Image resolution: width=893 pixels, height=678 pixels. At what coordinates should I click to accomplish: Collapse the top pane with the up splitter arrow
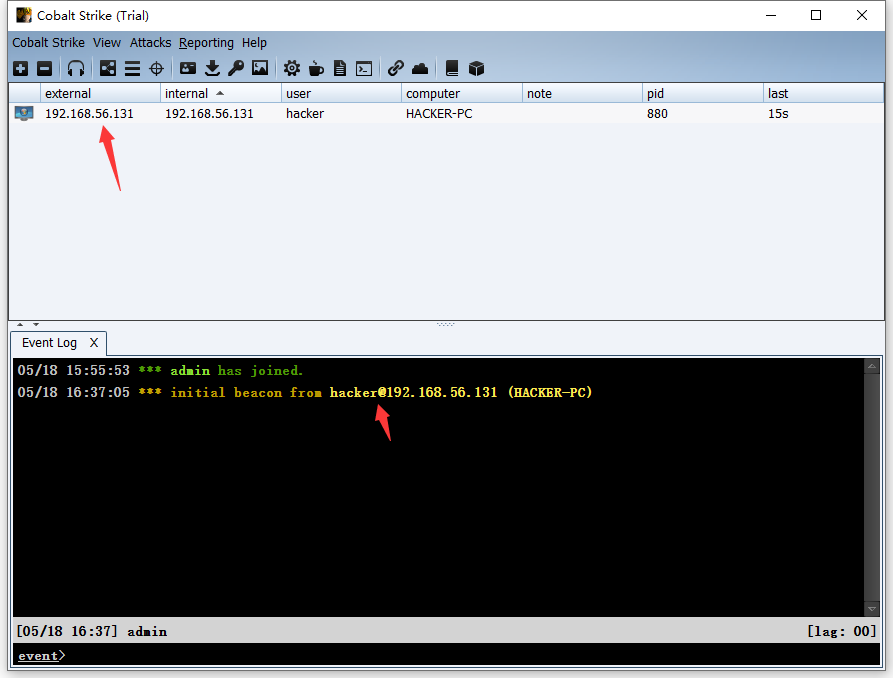(20, 324)
